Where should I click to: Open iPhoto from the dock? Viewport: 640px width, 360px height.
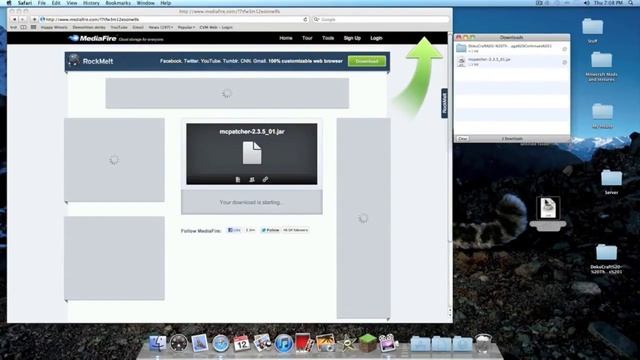tap(325, 344)
